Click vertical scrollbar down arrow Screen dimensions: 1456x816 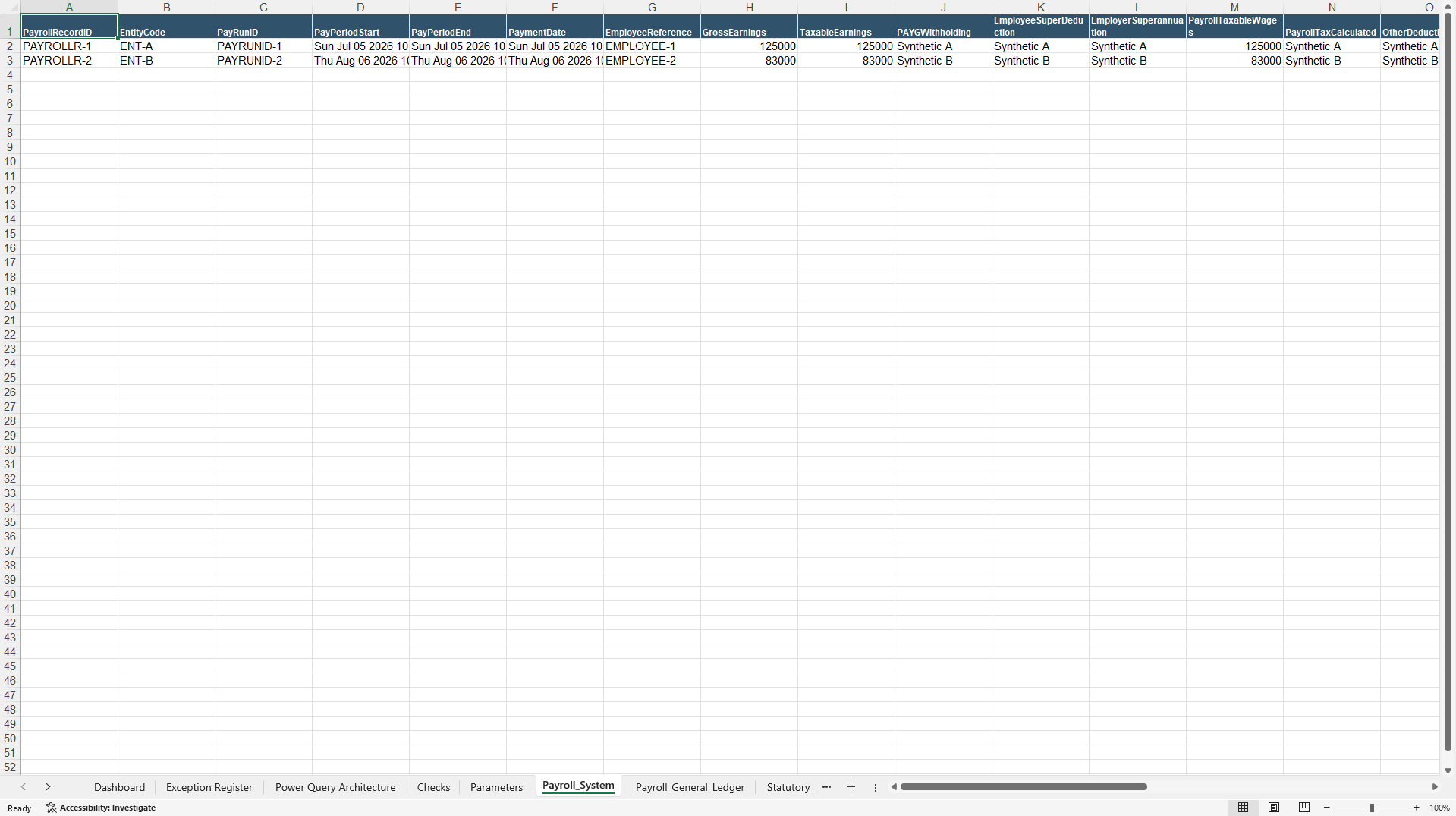tap(1448, 770)
